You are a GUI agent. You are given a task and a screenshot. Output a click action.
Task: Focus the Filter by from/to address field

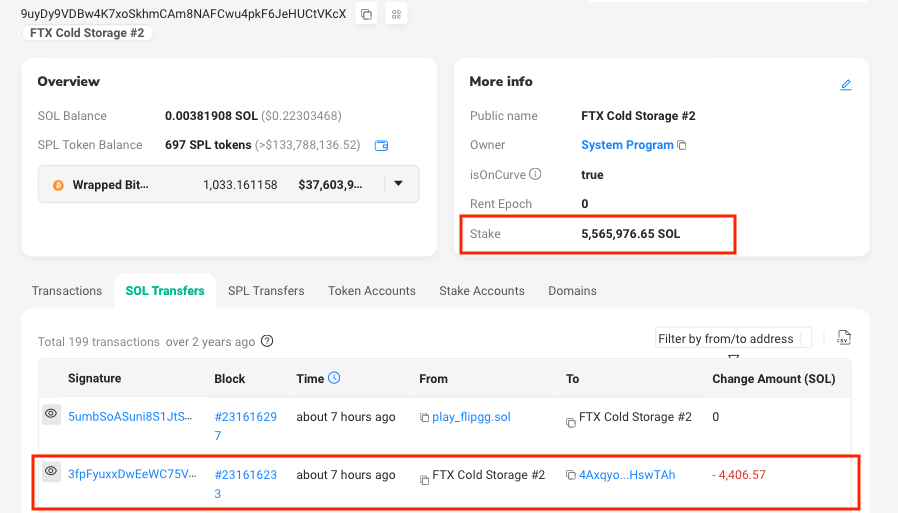tap(733, 338)
